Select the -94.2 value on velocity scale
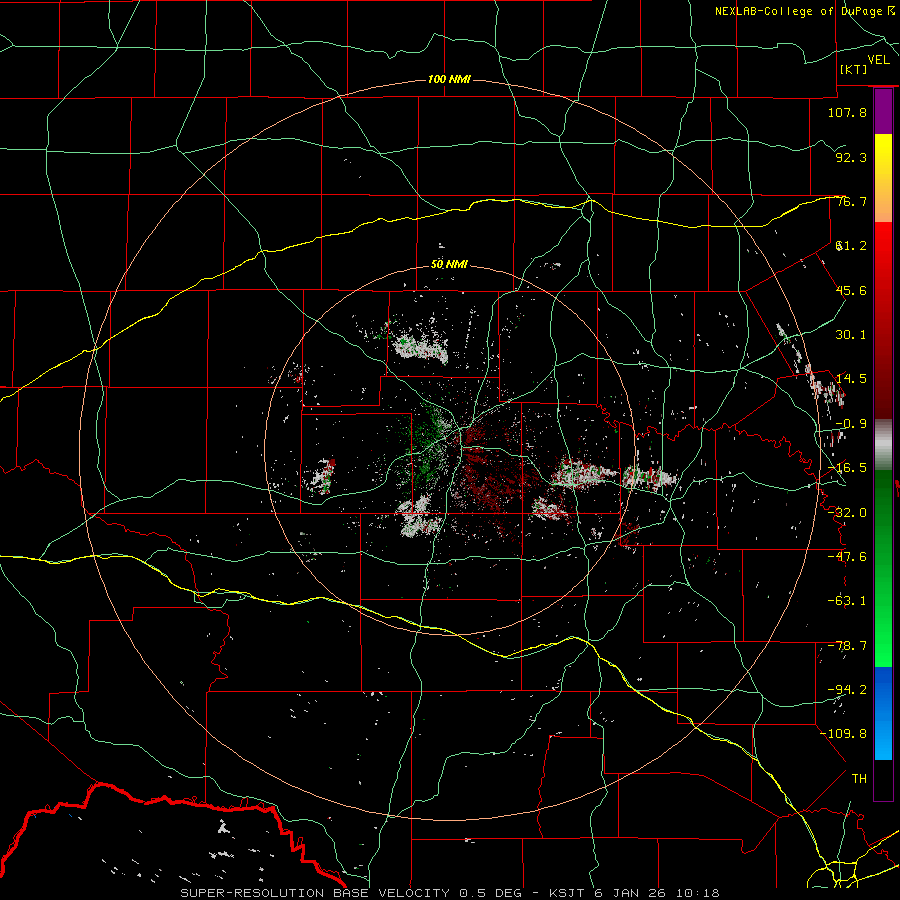The height and width of the screenshot is (900, 900). point(847,690)
